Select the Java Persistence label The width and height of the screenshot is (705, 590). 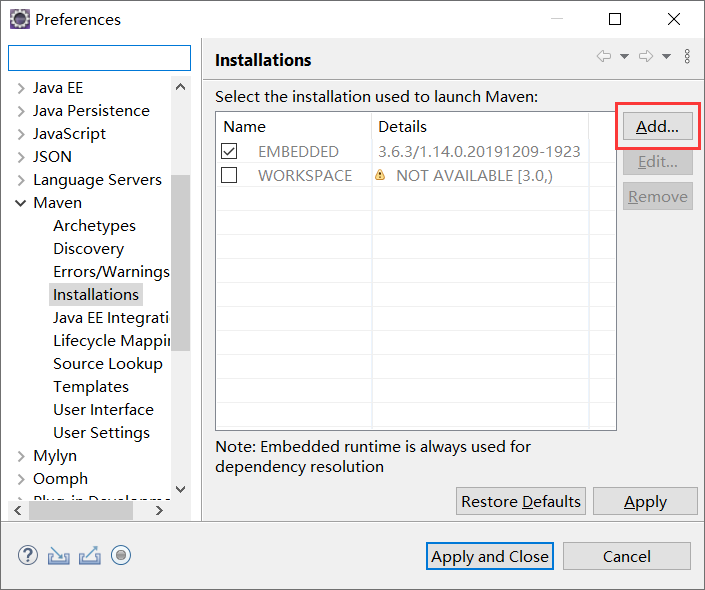click(x=91, y=111)
